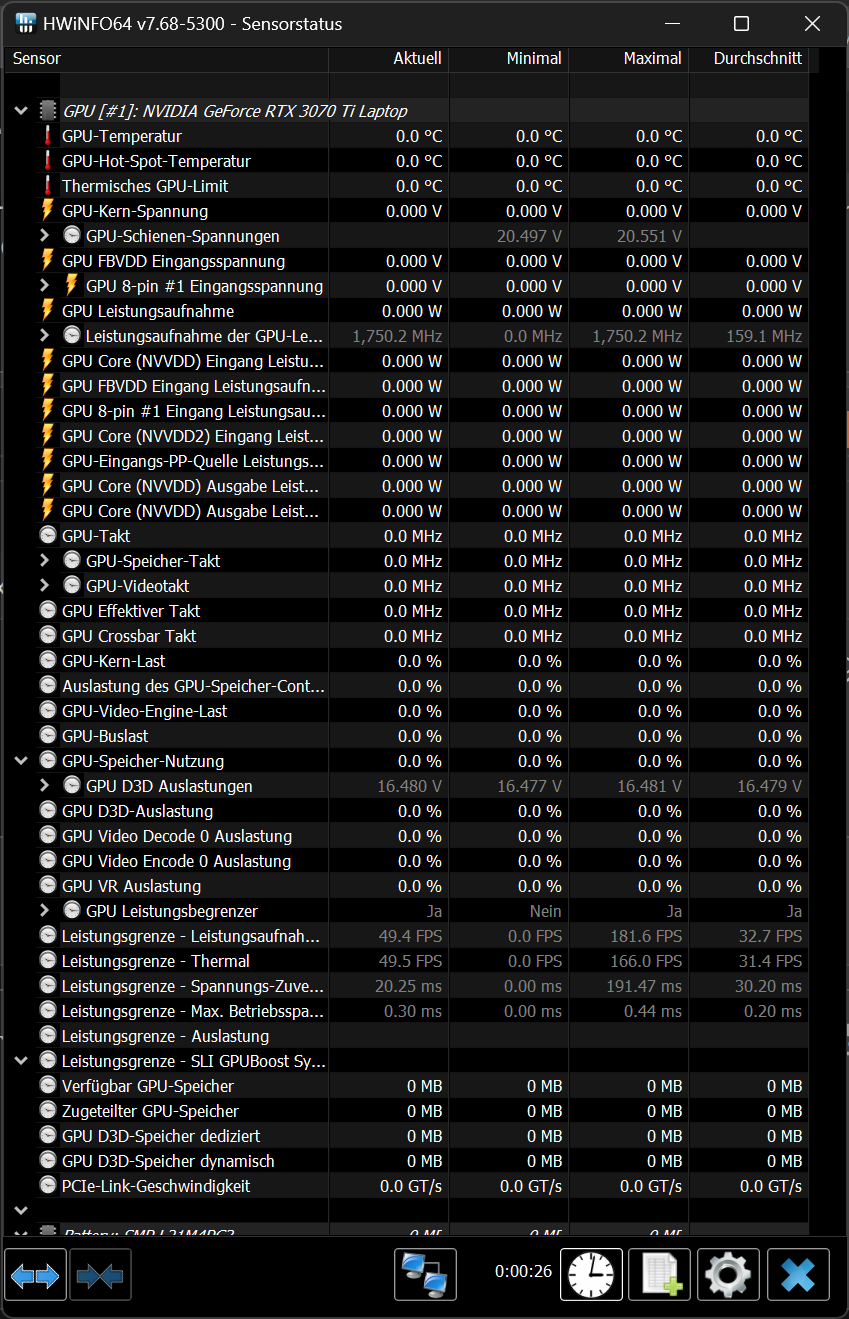
Task: Click the 181.6 FPS maximal value
Action: (646, 936)
